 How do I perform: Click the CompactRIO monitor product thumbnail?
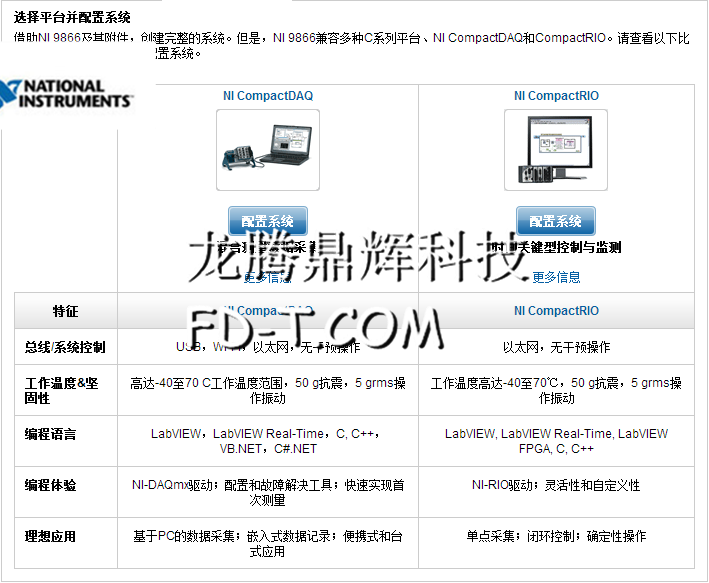point(556,150)
